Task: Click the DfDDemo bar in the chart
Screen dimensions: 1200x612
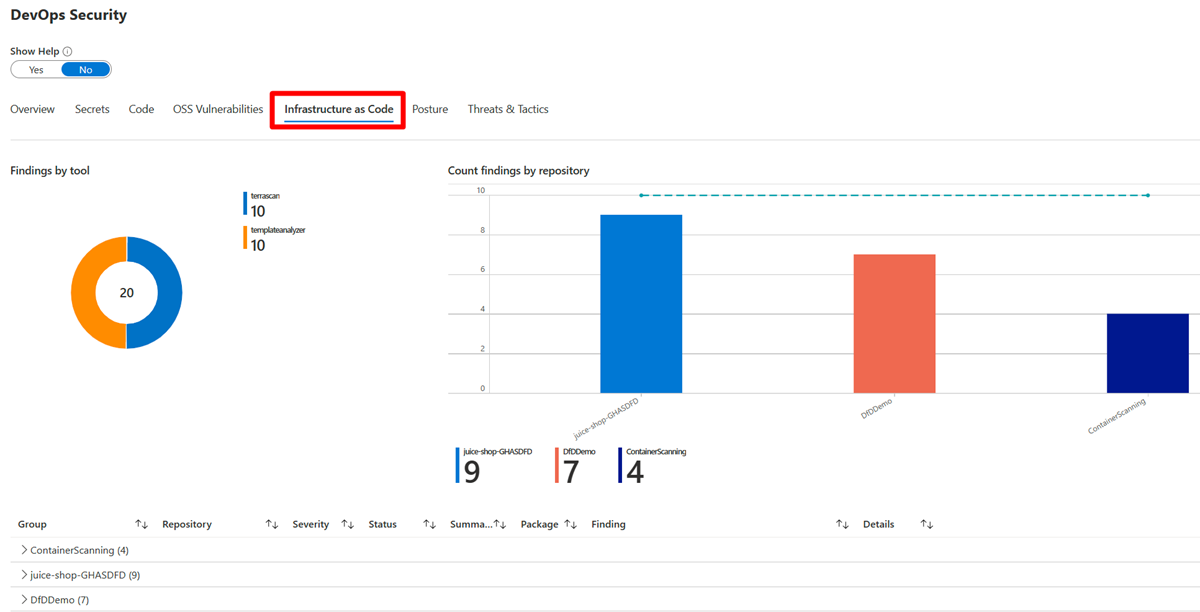Action: pos(894,323)
